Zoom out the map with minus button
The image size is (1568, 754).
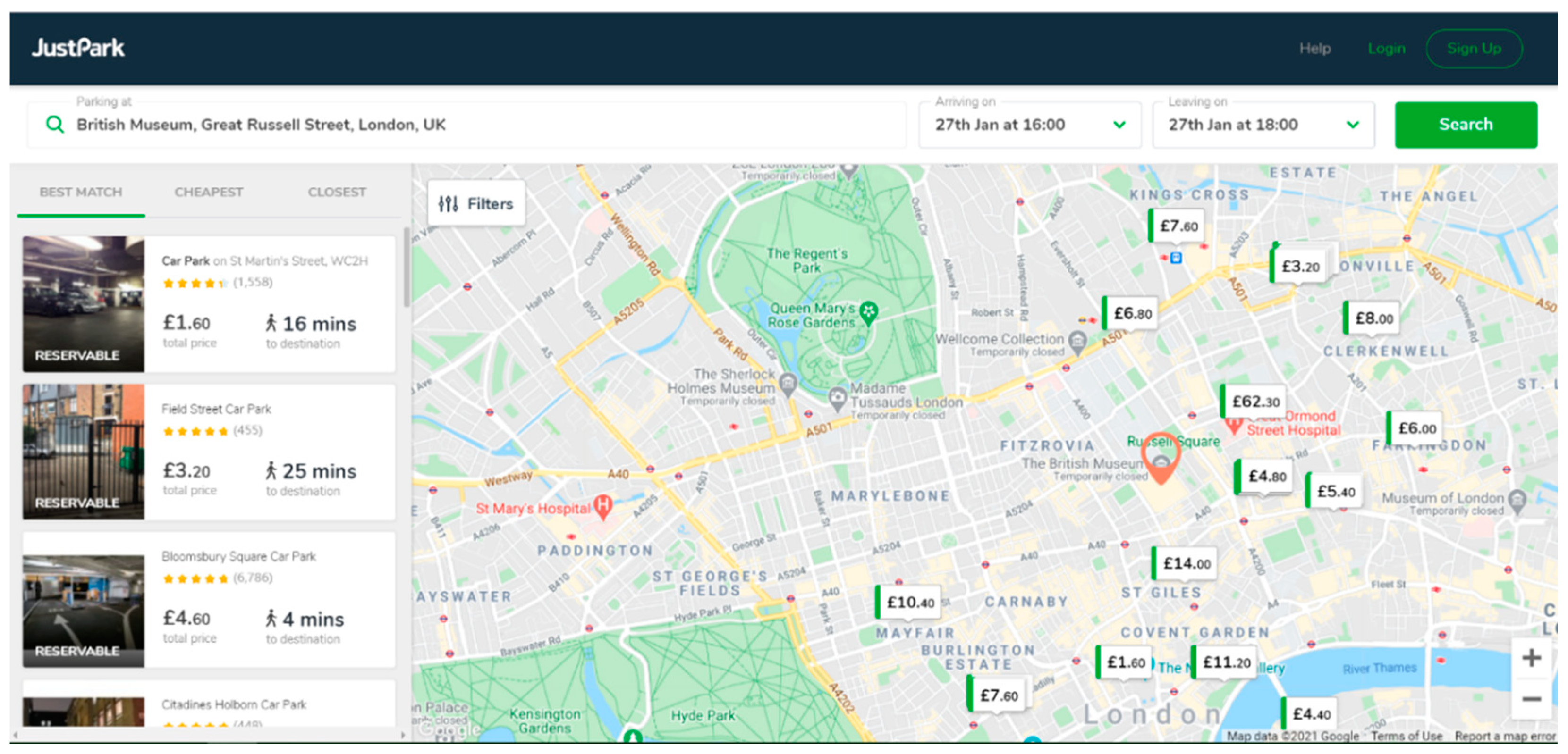[x=1531, y=699]
